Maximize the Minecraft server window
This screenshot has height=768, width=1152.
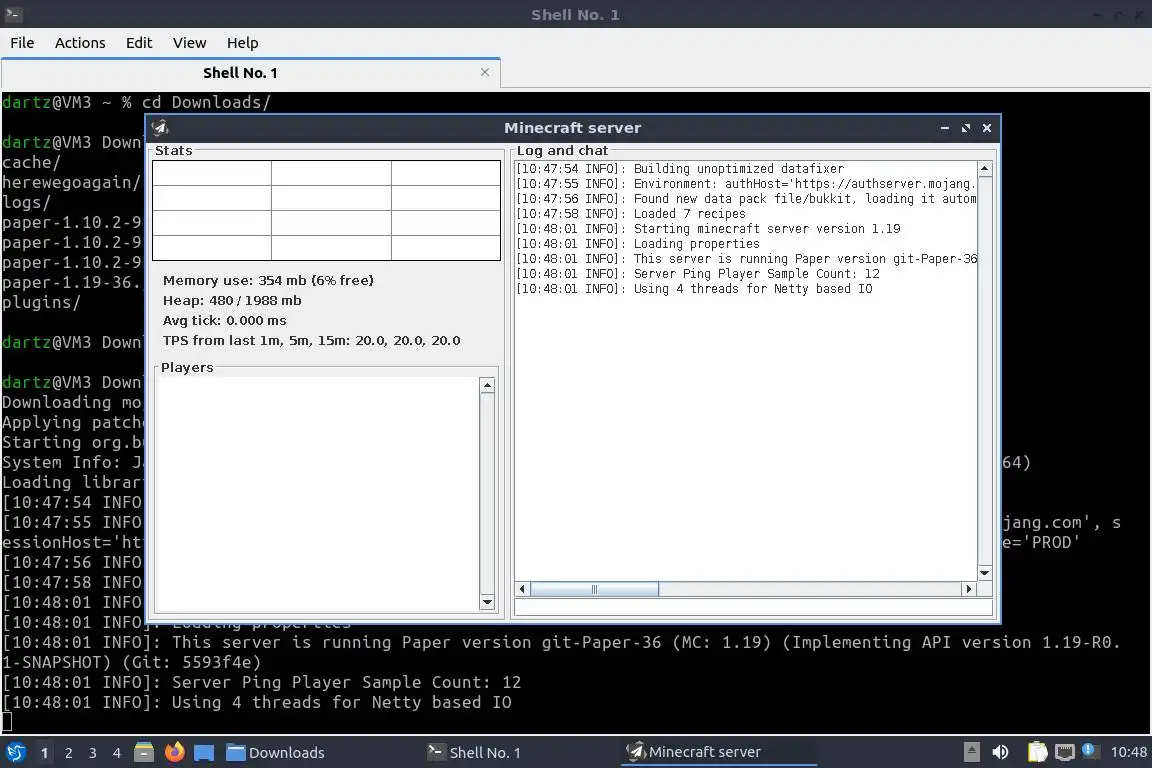(965, 128)
